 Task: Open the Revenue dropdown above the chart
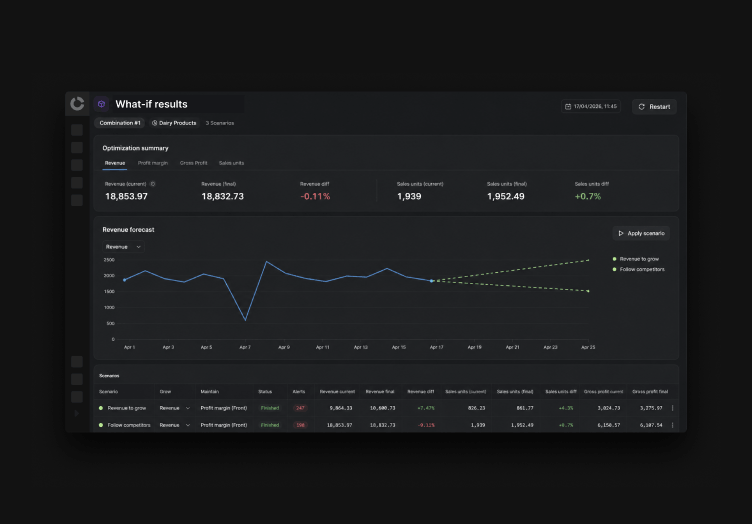[x=123, y=247]
